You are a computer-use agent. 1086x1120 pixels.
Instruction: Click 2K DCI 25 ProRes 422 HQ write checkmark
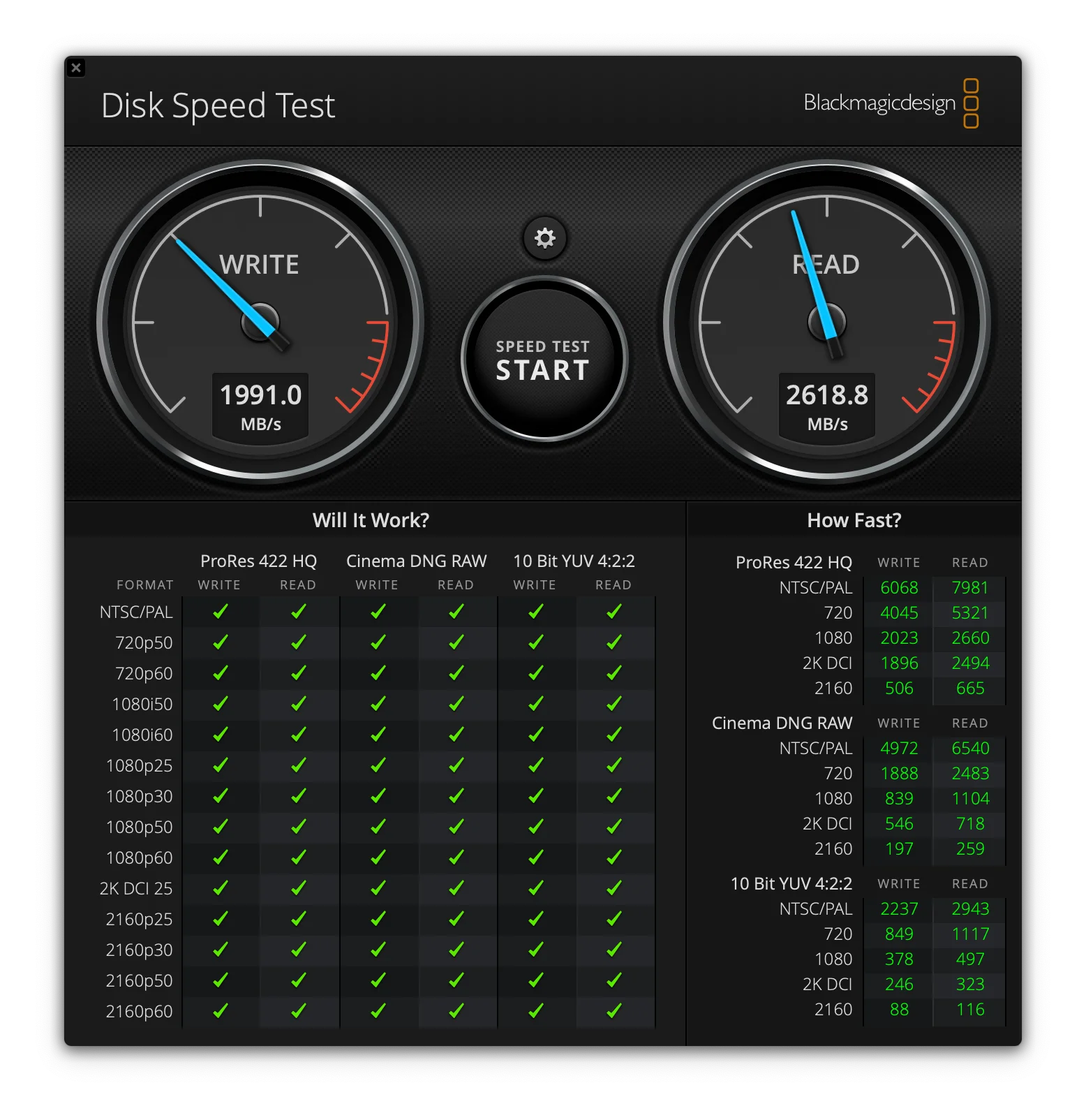221,888
